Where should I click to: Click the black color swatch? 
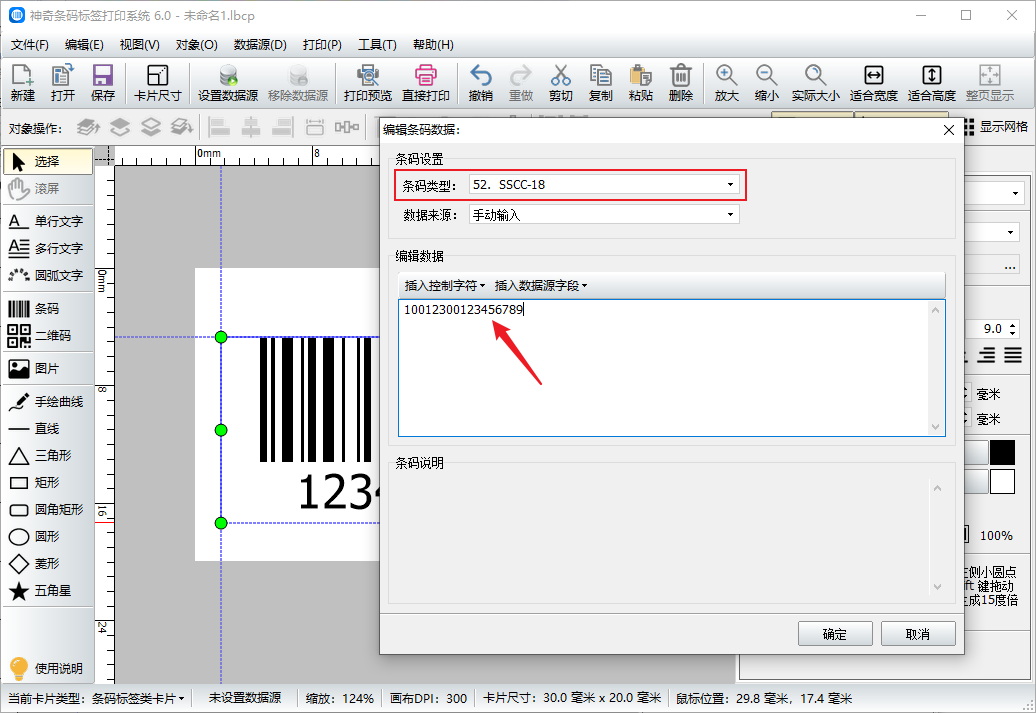click(1002, 453)
